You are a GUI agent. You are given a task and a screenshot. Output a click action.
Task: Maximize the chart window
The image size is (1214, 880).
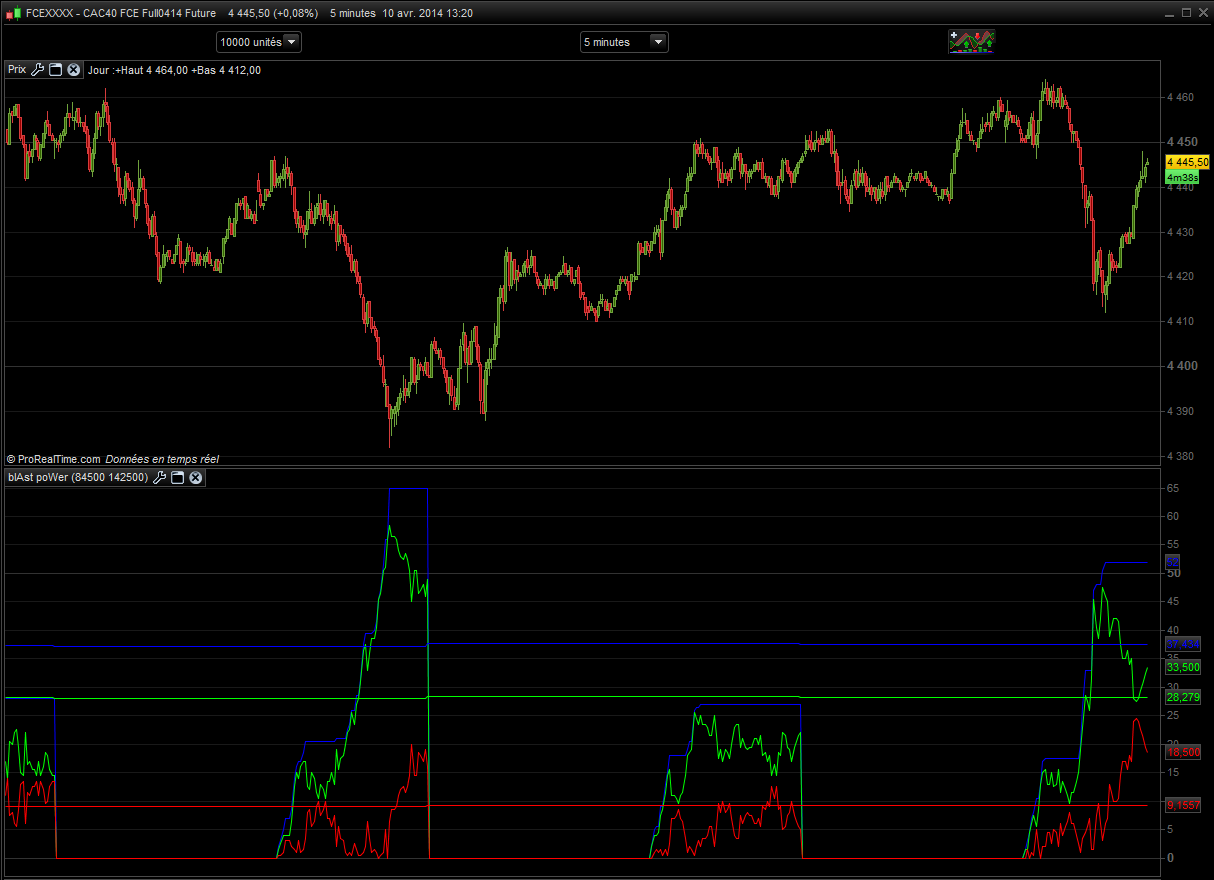1187,14
